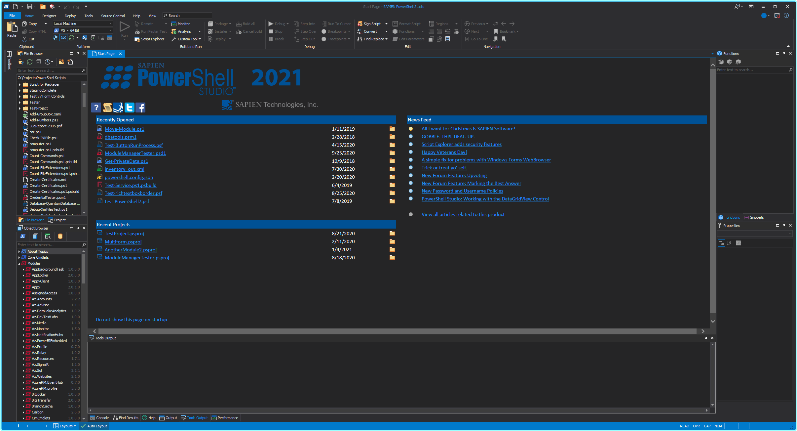Click the Toolbox vertical tab at left edge
Image resolution: width=797 pixels, height=431 pixels.
[x=9, y=60]
